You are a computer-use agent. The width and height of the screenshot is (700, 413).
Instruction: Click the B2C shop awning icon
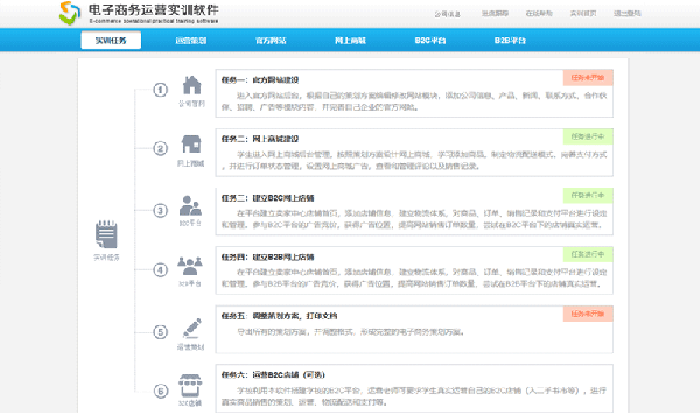point(191,386)
